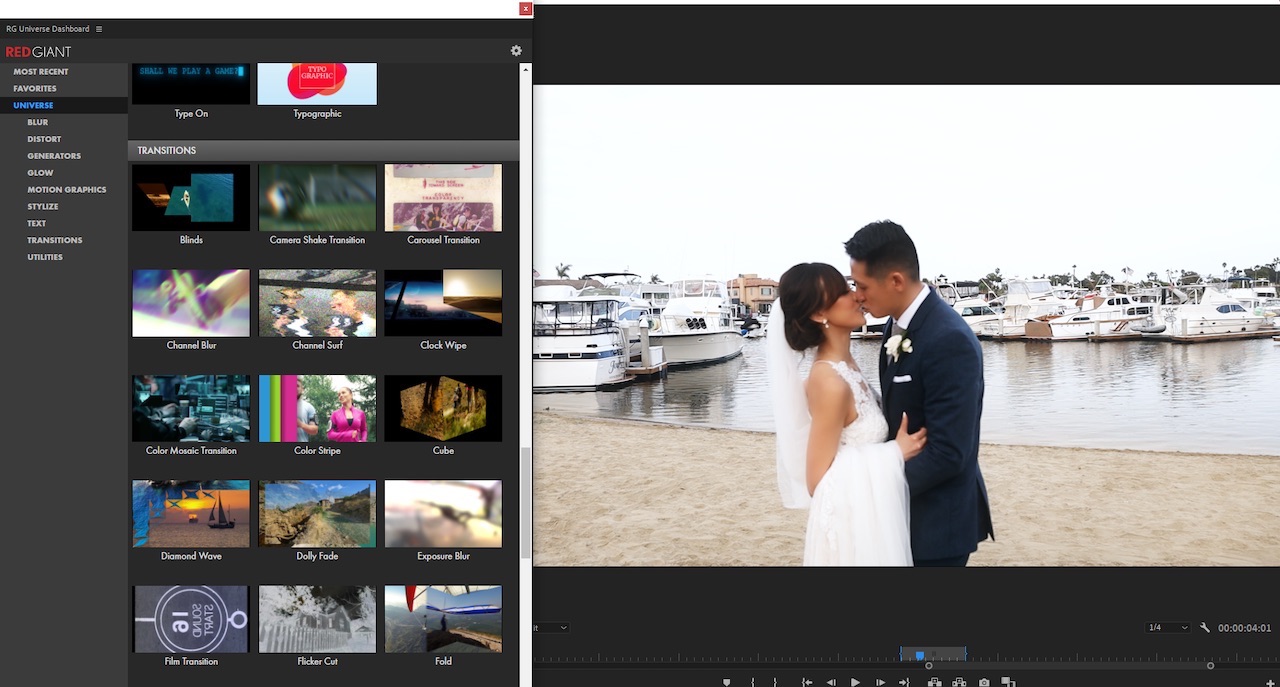Open the Red Giant settings gear

[515, 50]
